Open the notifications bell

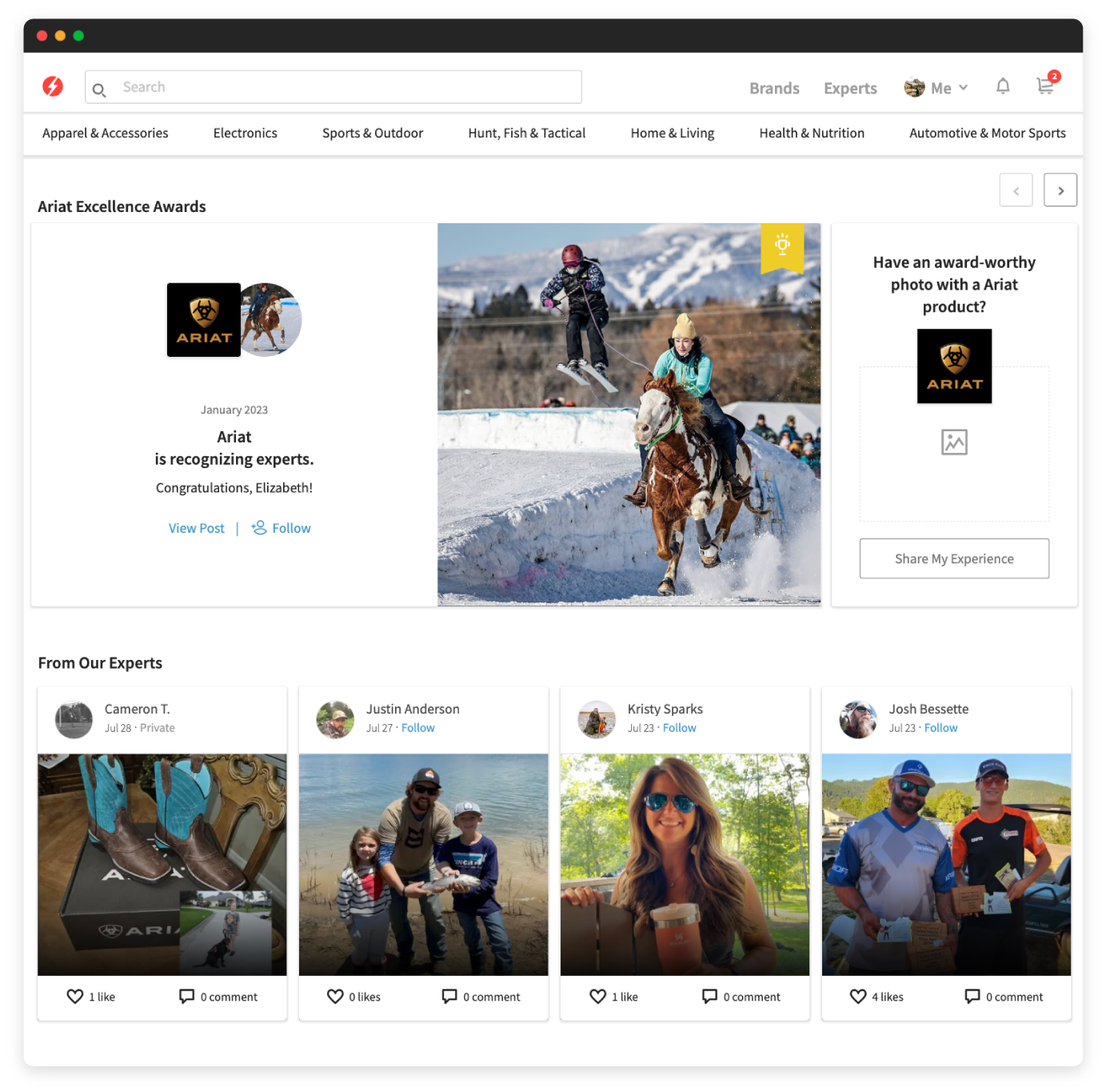(1003, 86)
